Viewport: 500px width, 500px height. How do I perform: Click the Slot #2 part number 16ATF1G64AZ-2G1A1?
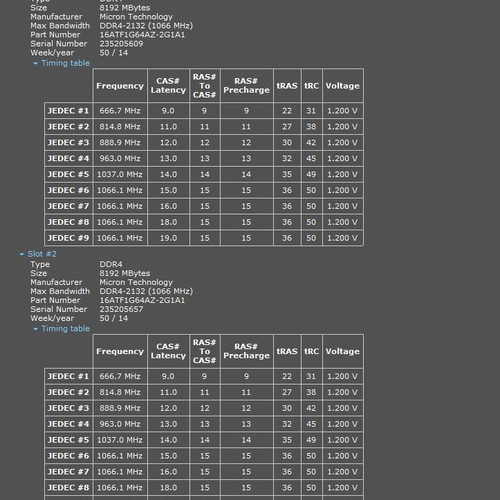click(142, 300)
